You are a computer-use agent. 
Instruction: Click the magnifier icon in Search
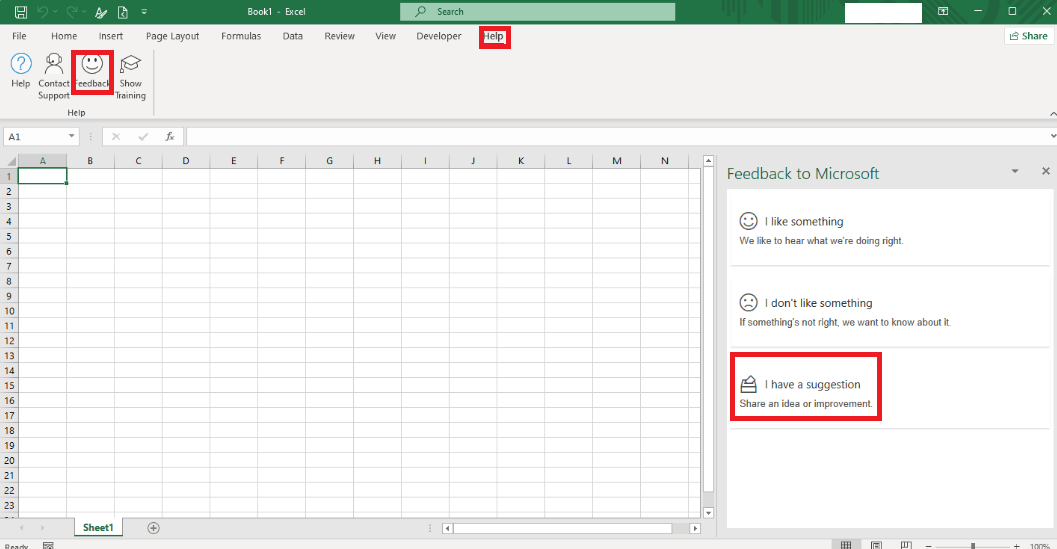tap(421, 11)
